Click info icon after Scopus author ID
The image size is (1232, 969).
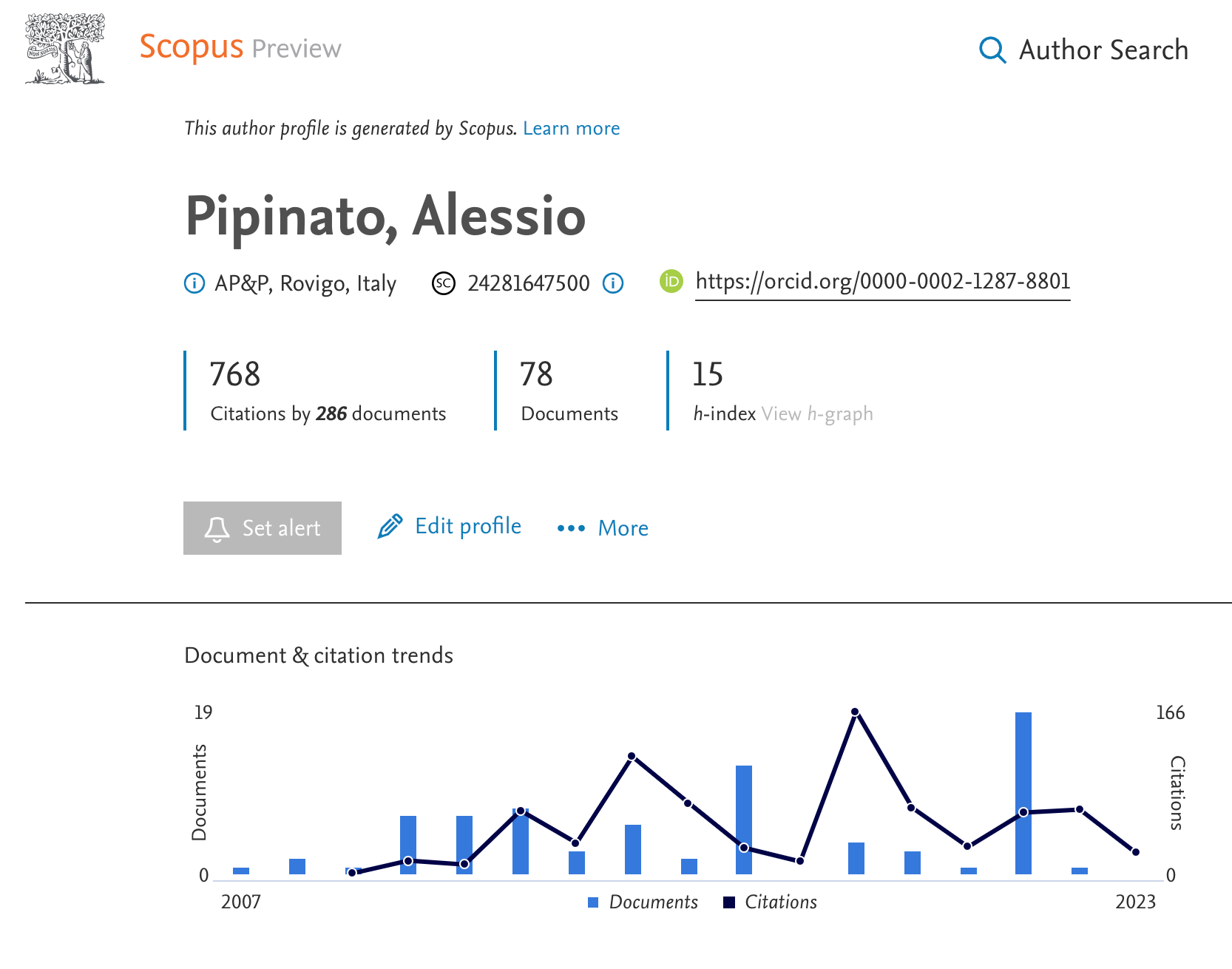613,283
